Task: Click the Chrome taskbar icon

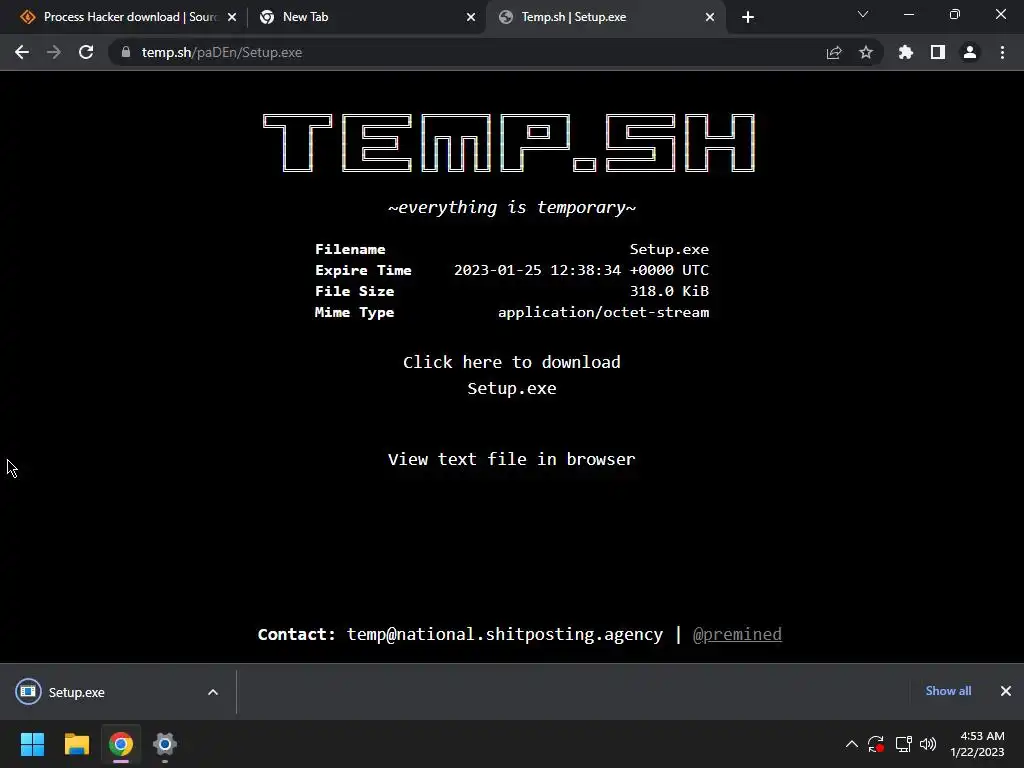Action: pos(121,744)
